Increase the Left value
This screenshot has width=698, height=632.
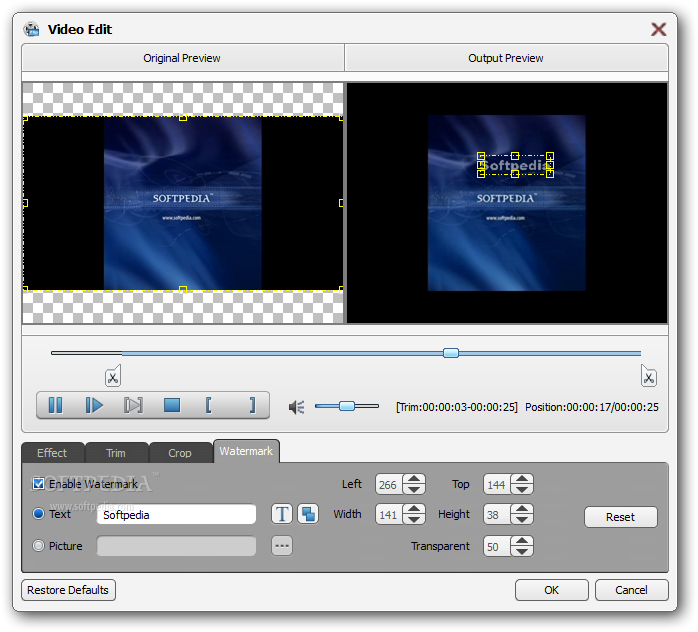(x=414, y=479)
